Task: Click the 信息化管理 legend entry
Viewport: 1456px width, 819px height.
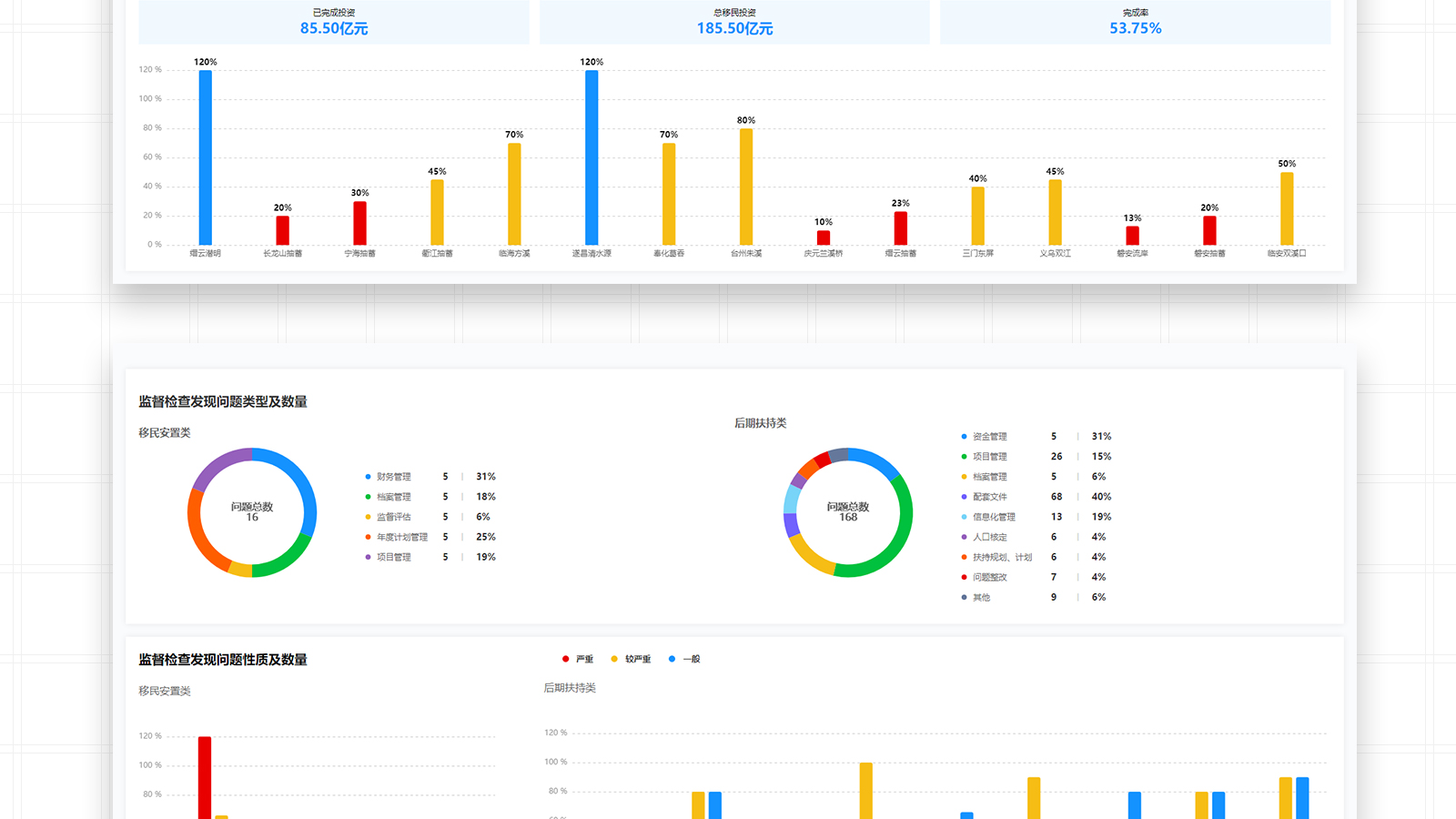Action: click(x=993, y=517)
